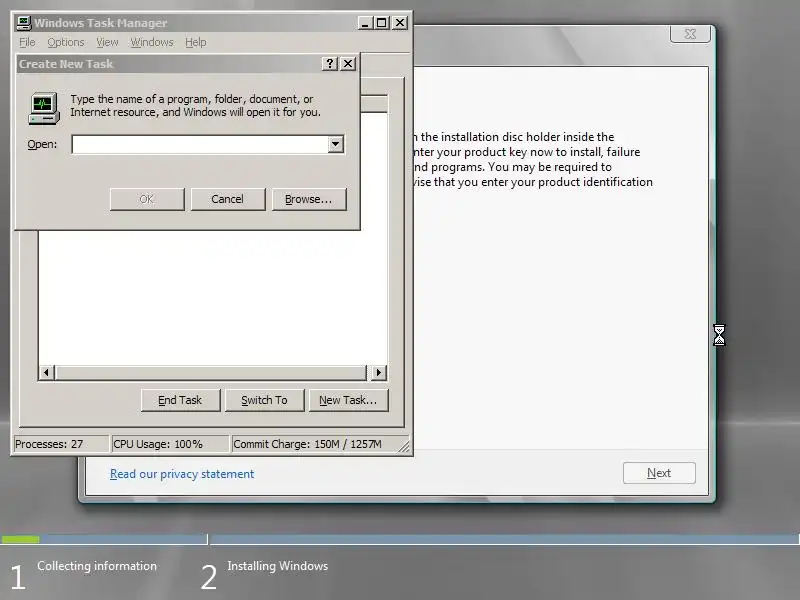This screenshot has height=600, width=800.
Task: Click Next in the Windows setup window
Action: (659, 473)
